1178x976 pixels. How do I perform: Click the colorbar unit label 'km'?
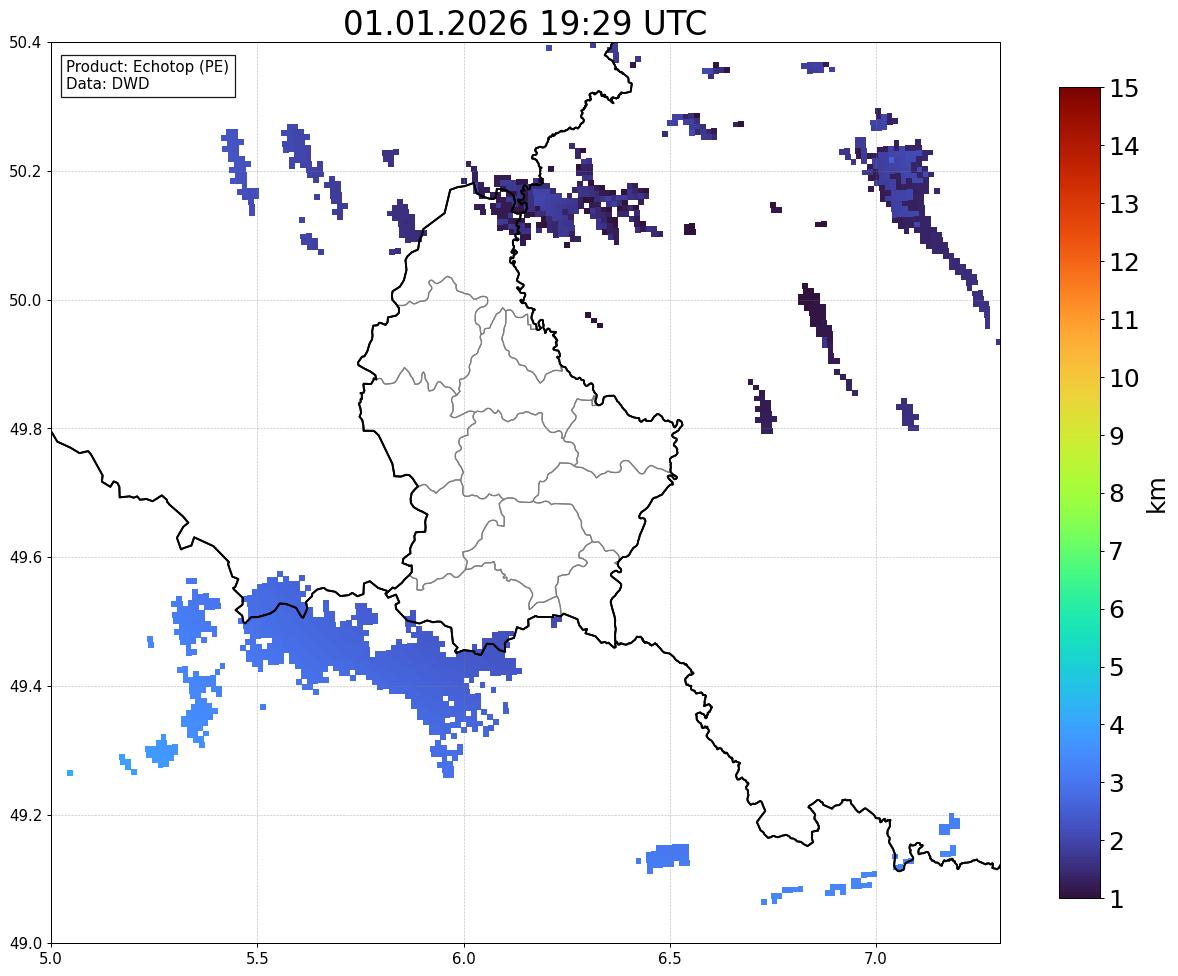tap(1158, 495)
